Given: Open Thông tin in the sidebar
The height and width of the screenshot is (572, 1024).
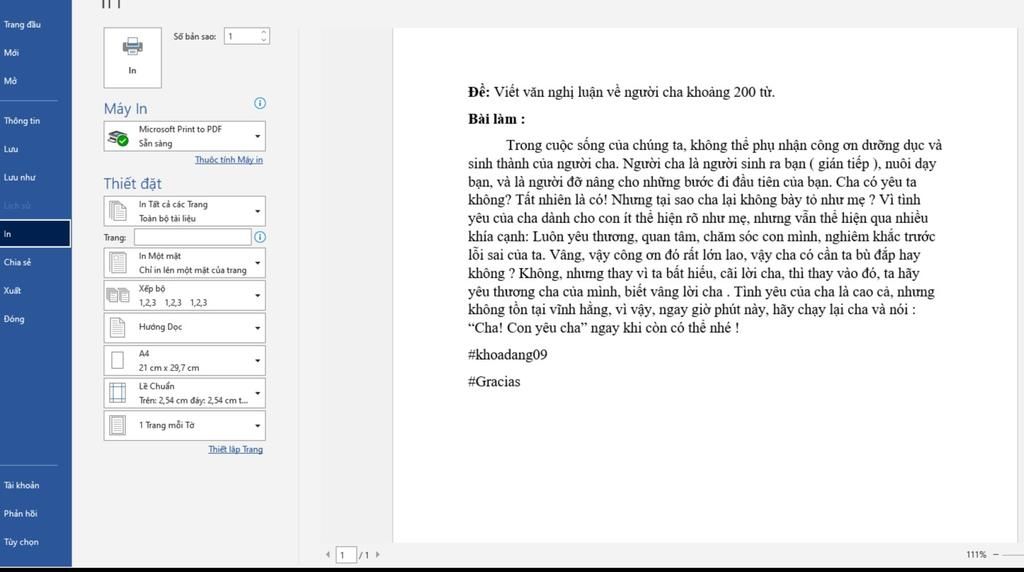Looking at the screenshot, I should (x=22, y=121).
